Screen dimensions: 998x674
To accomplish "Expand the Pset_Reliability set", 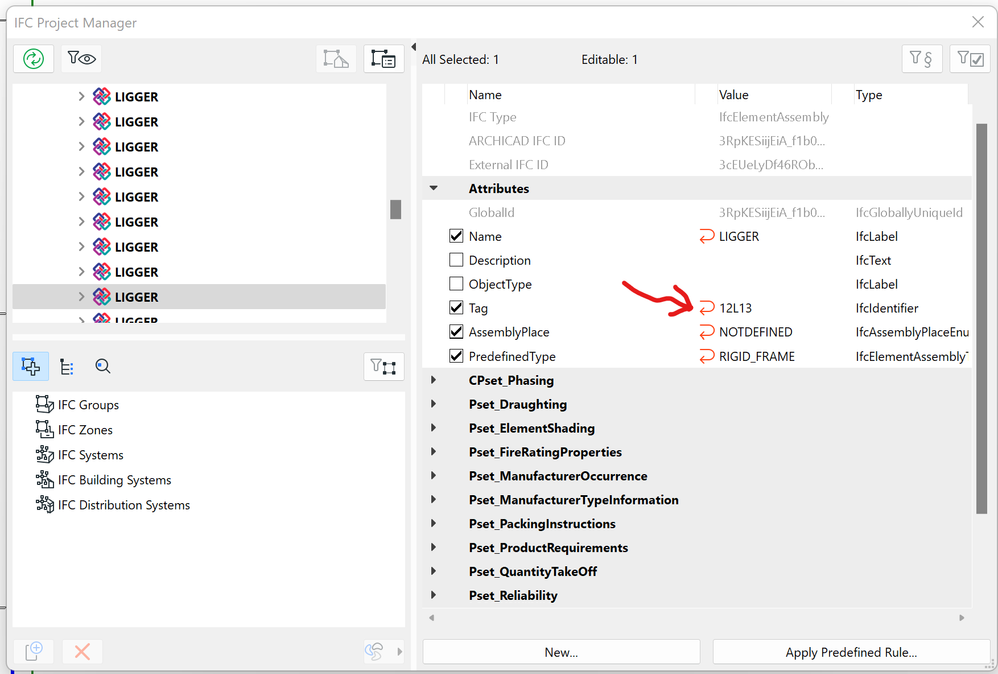I will 433,595.
